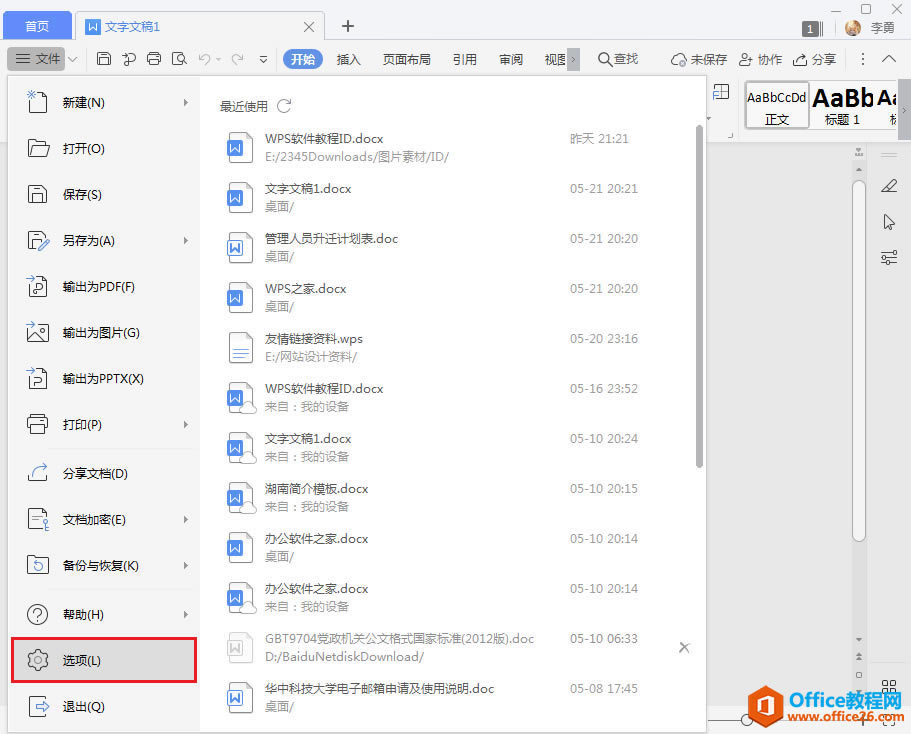This screenshot has height=734, width=911.
Task: Expand the 文档加密(E) submenu arrow
Action: click(186, 520)
